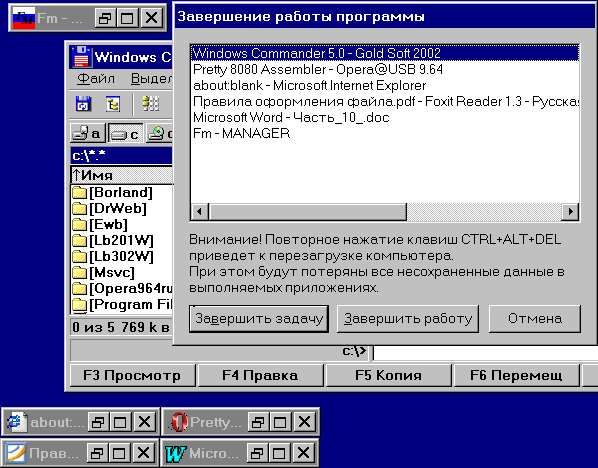Select the [Borland] folder name
The image size is (598, 468).
(121, 192)
